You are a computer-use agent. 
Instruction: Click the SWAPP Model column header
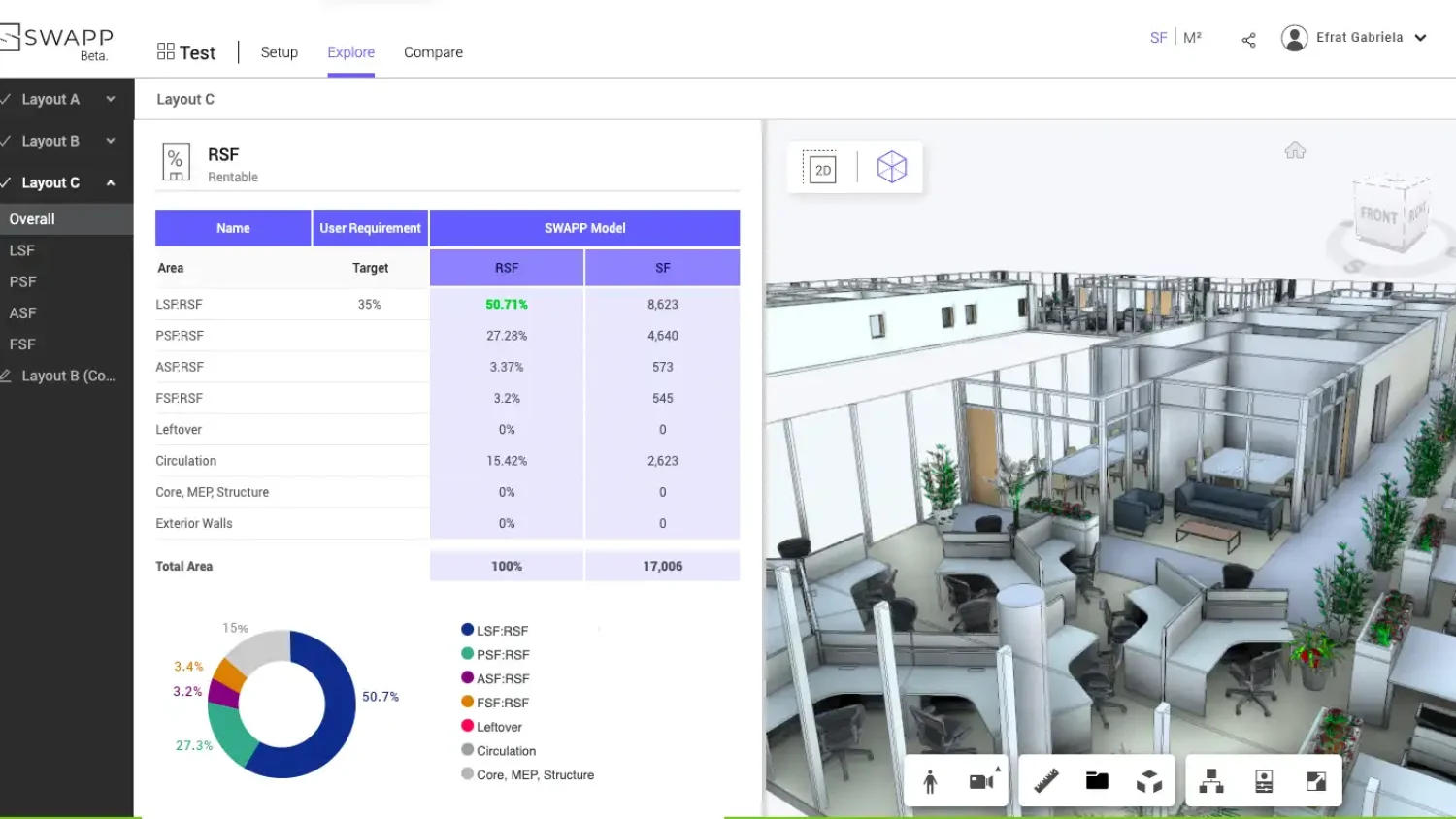click(x=584, y=228)
